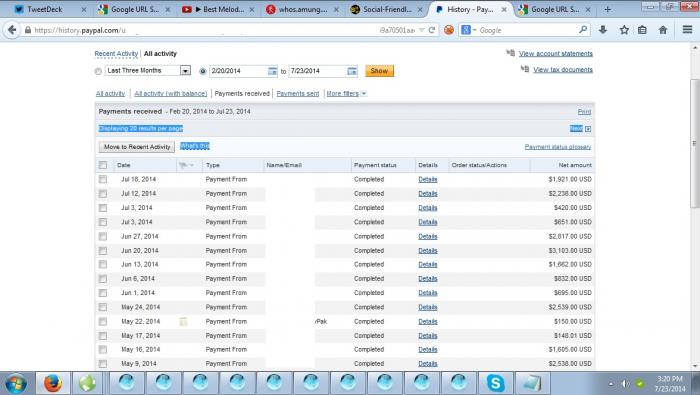The height and width of the screenshot is (395, 700).
Task: Select the Payments sent filter
Action: tap(298, 93)
